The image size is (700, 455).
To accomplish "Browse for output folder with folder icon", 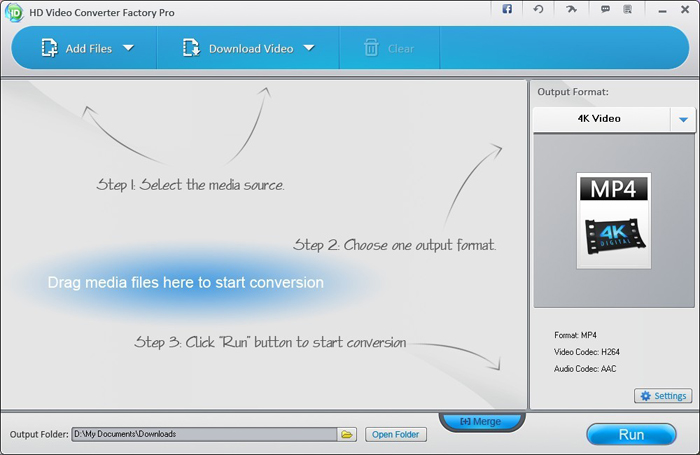I will pos(347,434).
